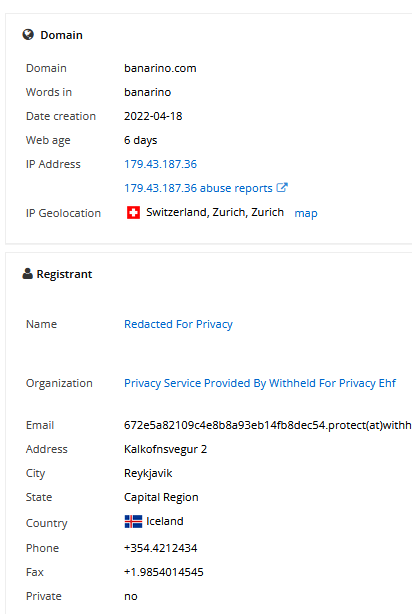Click the Registrant section heading
Image resolution: width=412 pixels, height=614 pixels.
[64, 274]
